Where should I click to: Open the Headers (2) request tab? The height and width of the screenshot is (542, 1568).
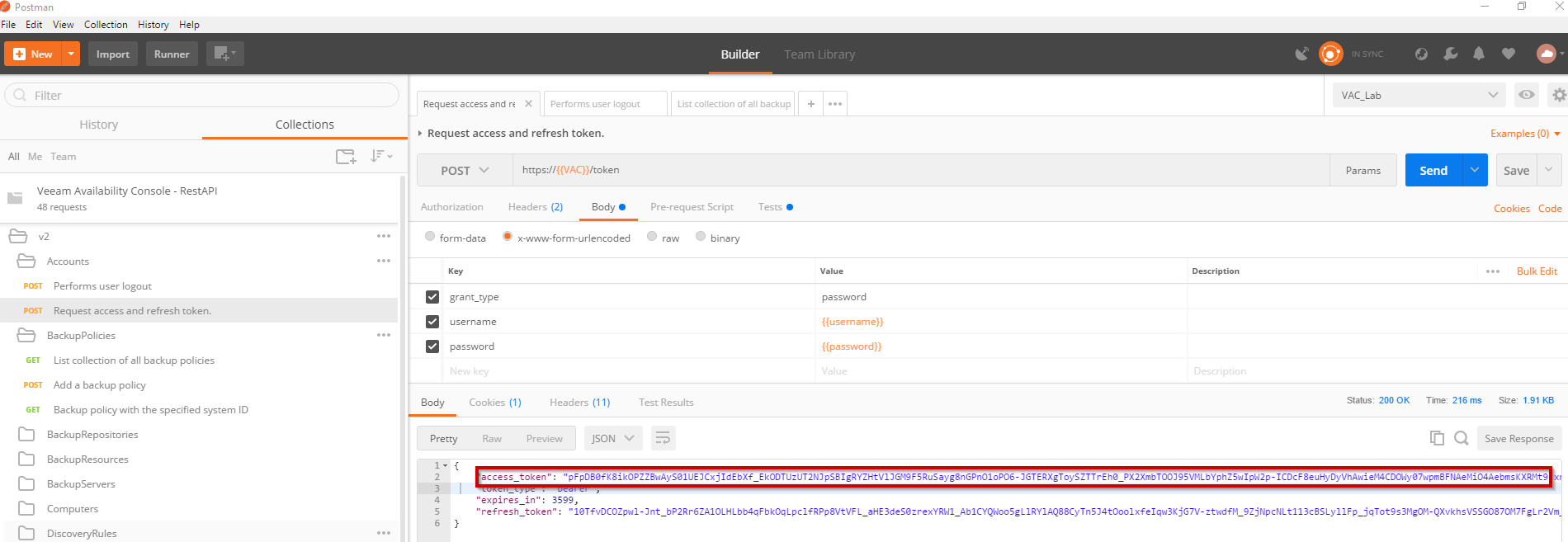[x=536, y=206]
